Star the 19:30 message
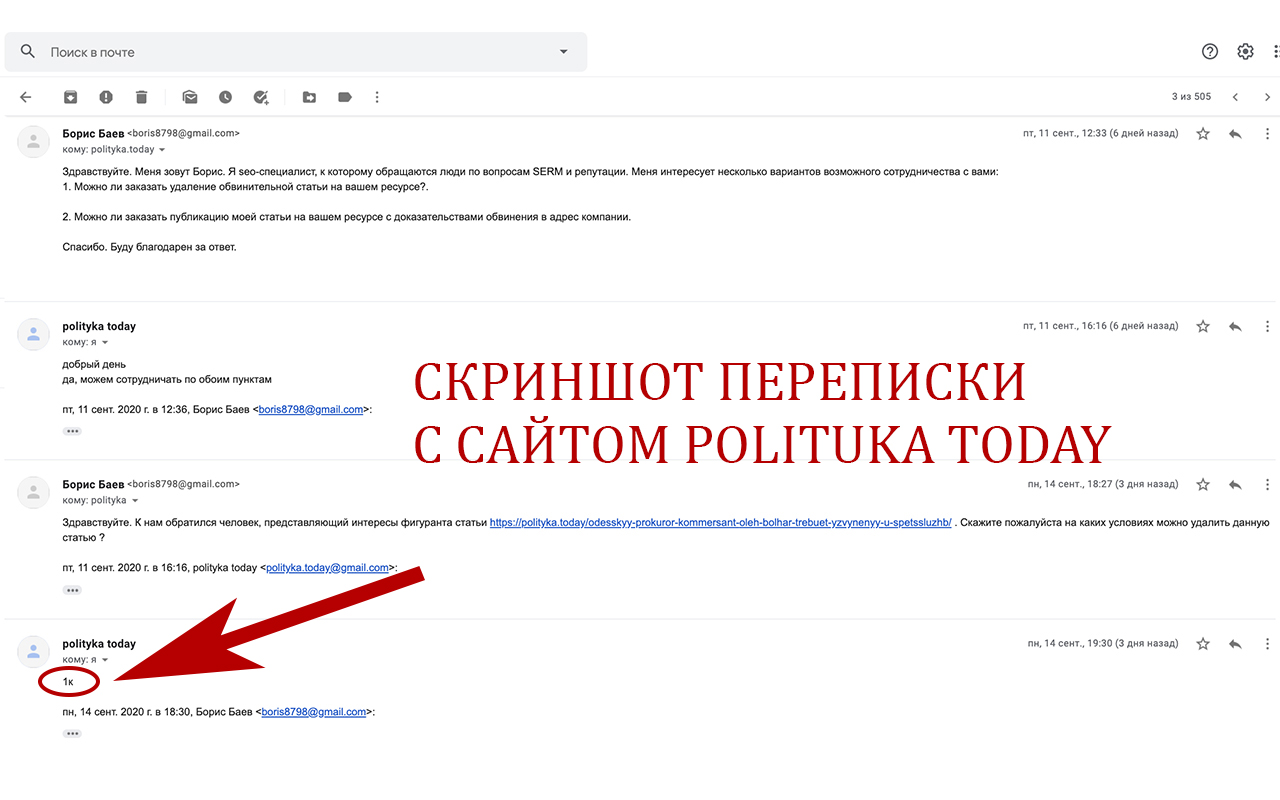The height and width of the screenshot is (800, 1280). coord(1203,644)
